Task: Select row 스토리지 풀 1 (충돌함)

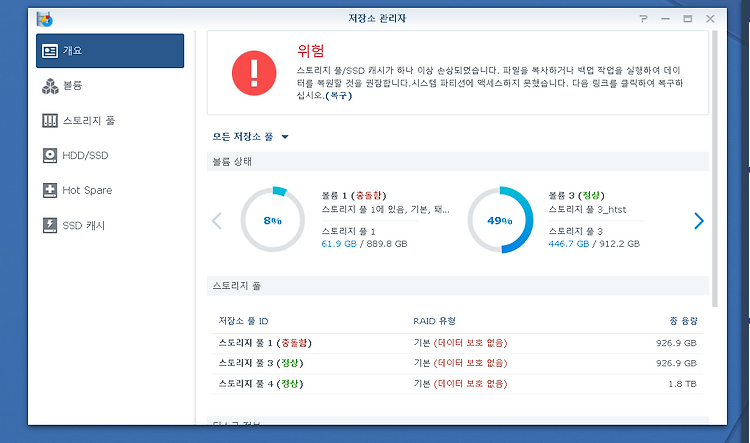Action: [457, 343]
